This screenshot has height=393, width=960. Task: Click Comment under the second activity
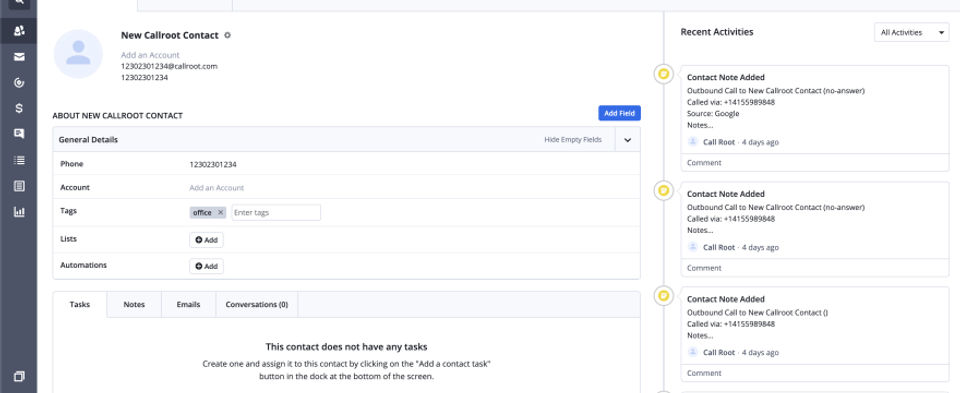click(x=704, y=268)
